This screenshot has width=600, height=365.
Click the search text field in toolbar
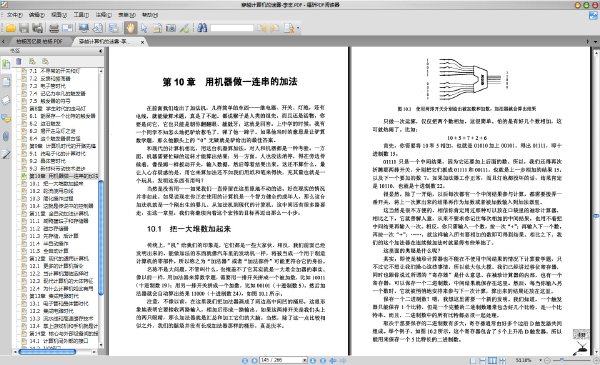pos(232,28)
